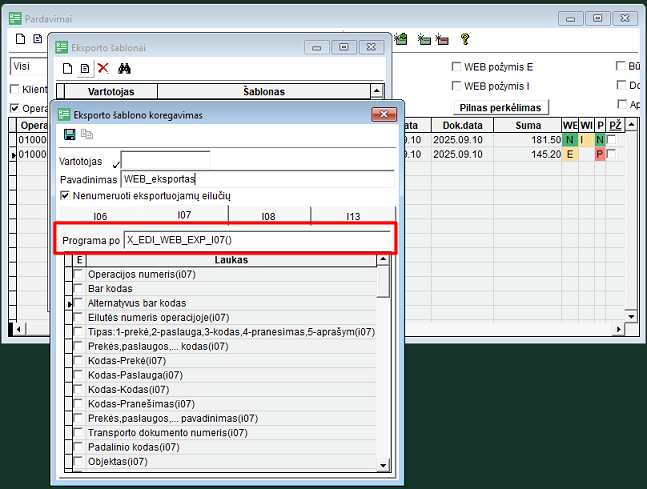
Task: Click the 181.50 Suma cell
Action: tap(528, 139)
